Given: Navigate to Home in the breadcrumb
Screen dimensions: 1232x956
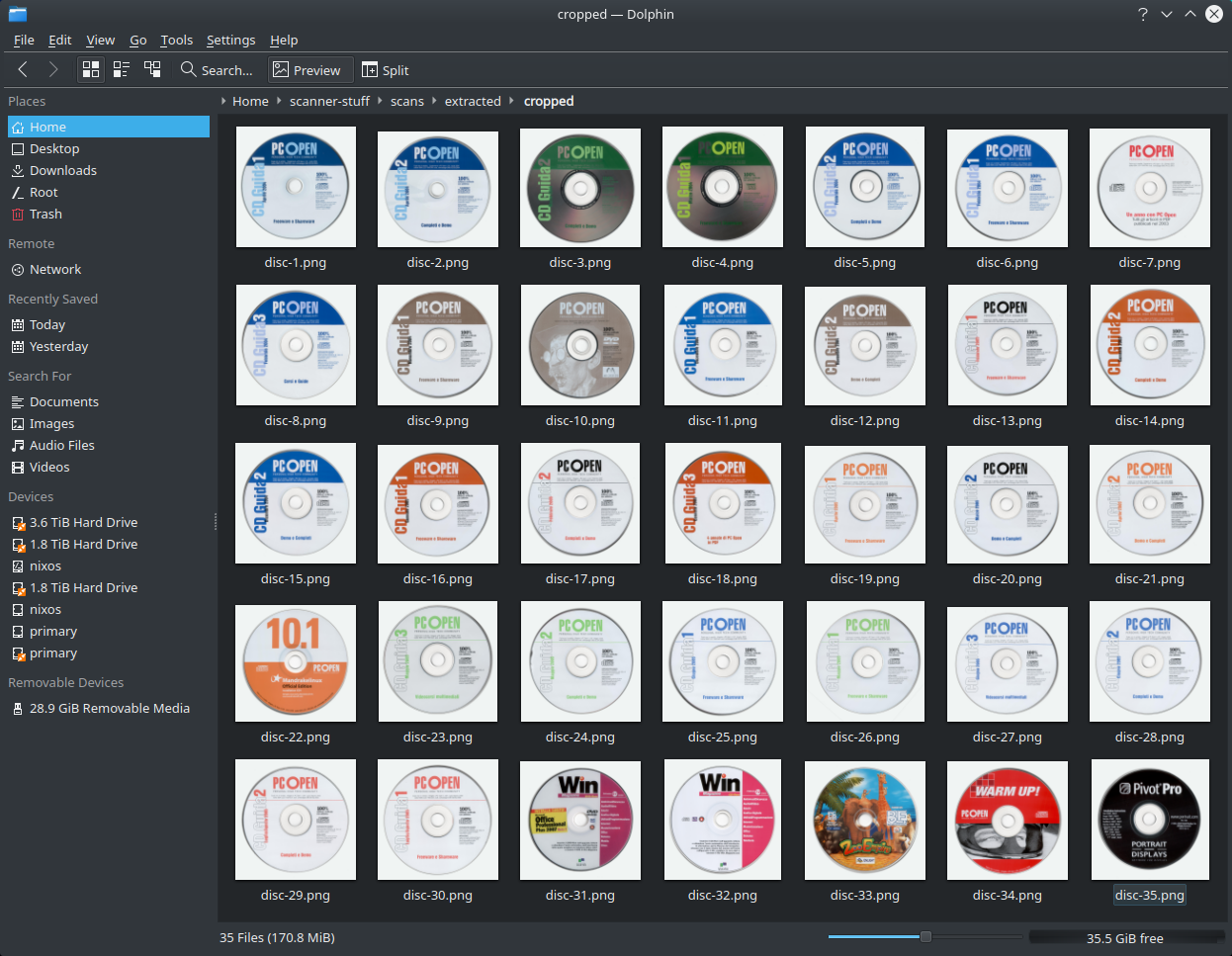Looking at the screenshot, I should pyautogui.click(x=250, y=101).
